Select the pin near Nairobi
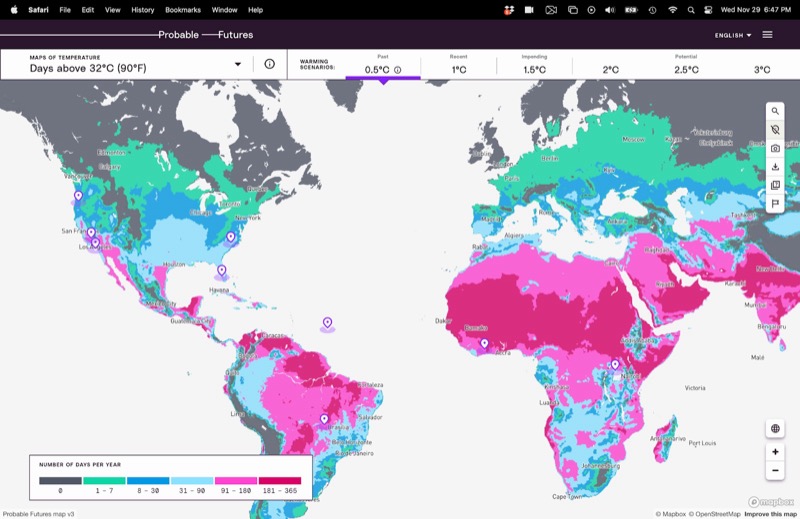800x519 pixels. [615, 365]
